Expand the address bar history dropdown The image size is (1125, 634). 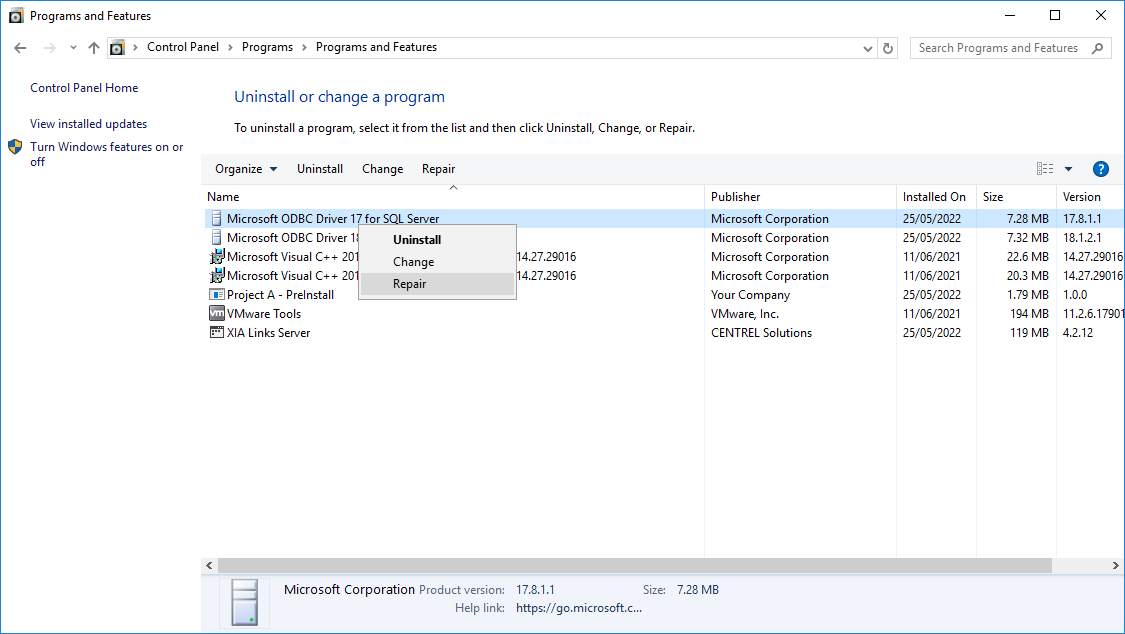click(867, 48)
